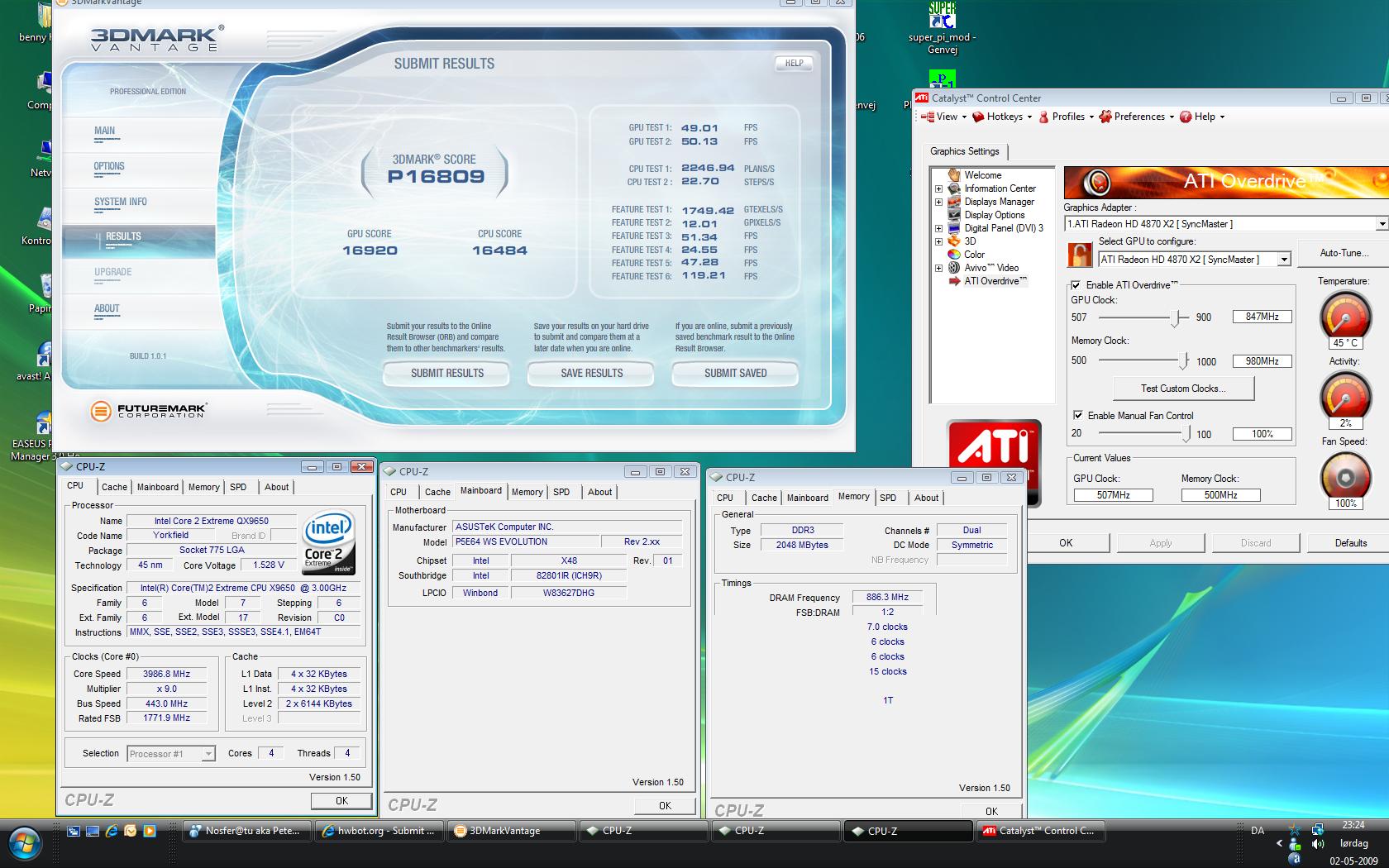
Task: Open About tab in mainboard CPU-Z window
Action: coord(599,492)
